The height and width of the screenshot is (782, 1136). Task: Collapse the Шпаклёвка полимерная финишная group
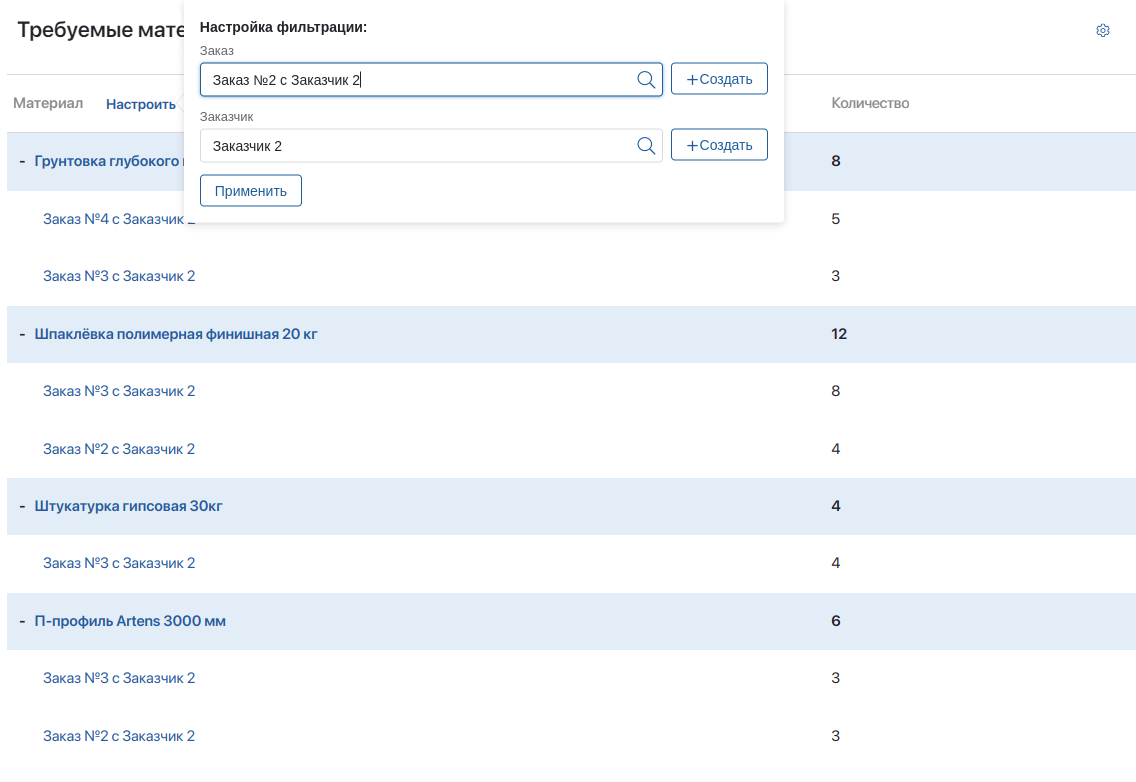point(22,334)
